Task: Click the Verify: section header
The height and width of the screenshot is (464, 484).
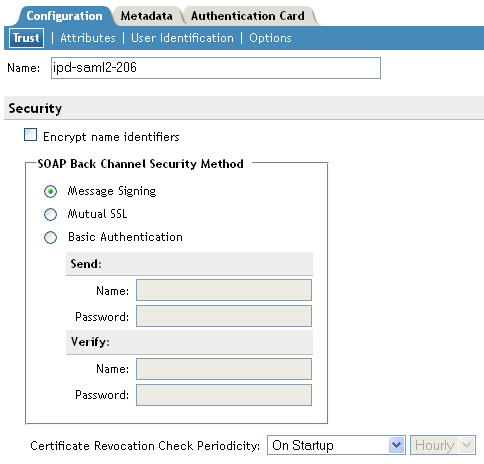Action: [189, 342]
